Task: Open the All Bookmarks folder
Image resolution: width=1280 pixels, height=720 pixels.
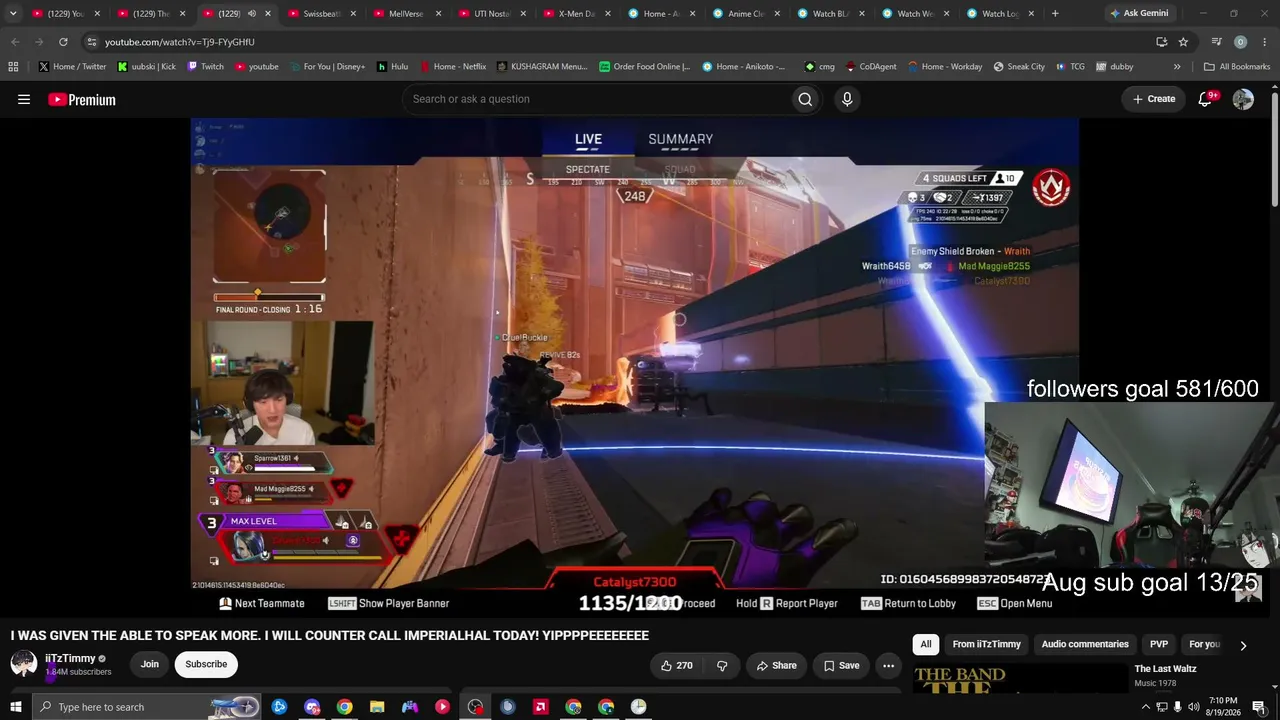Action: [x=1237, y=67]
